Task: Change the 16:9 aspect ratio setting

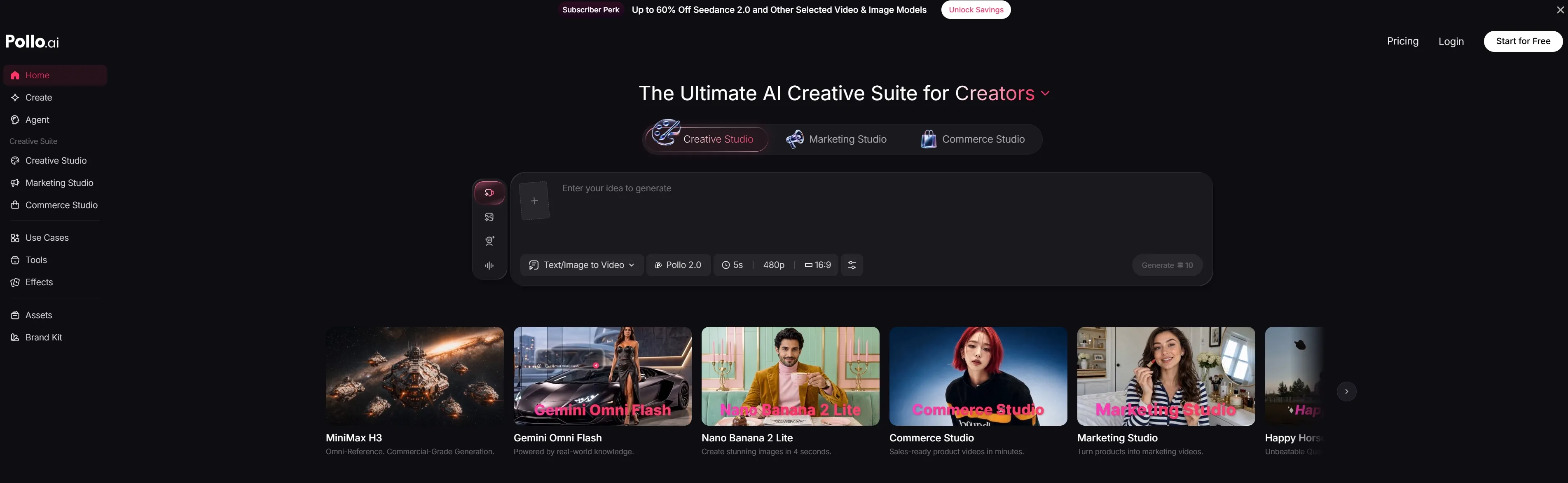Action: pos(817,265)
